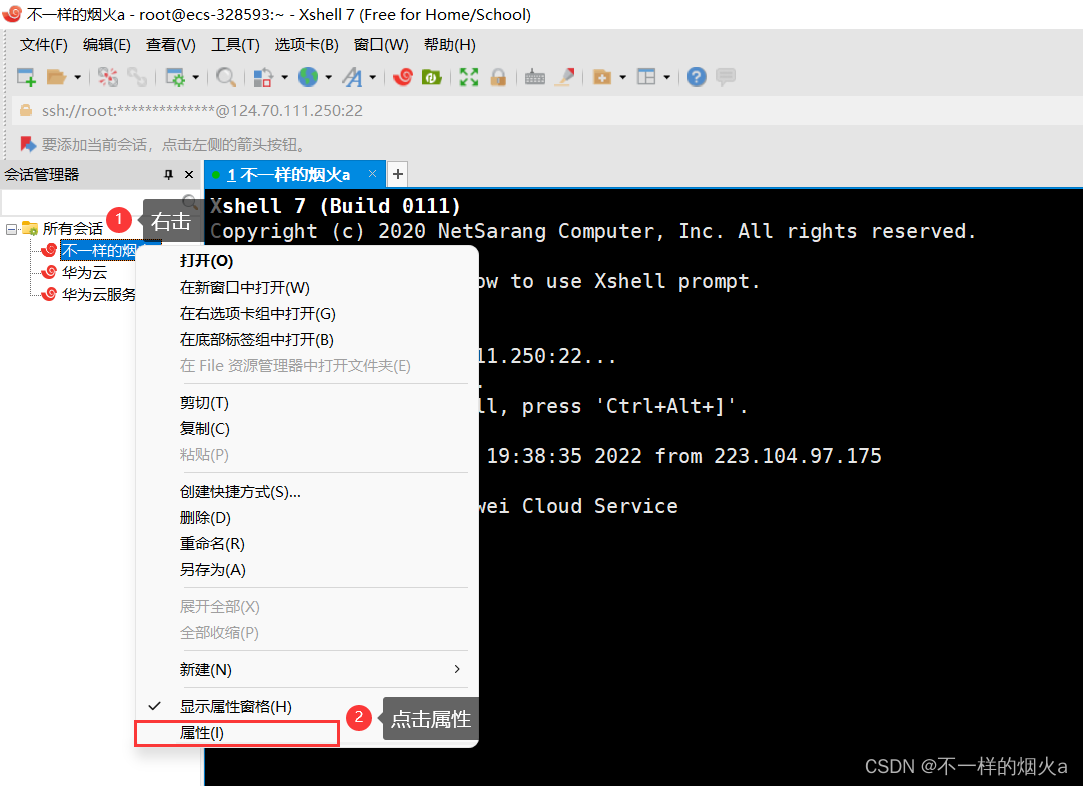Viewport: 1083px width, 786px height.
Task: Click the keyboard mapping toolbar icon
Action: point(535,77)
